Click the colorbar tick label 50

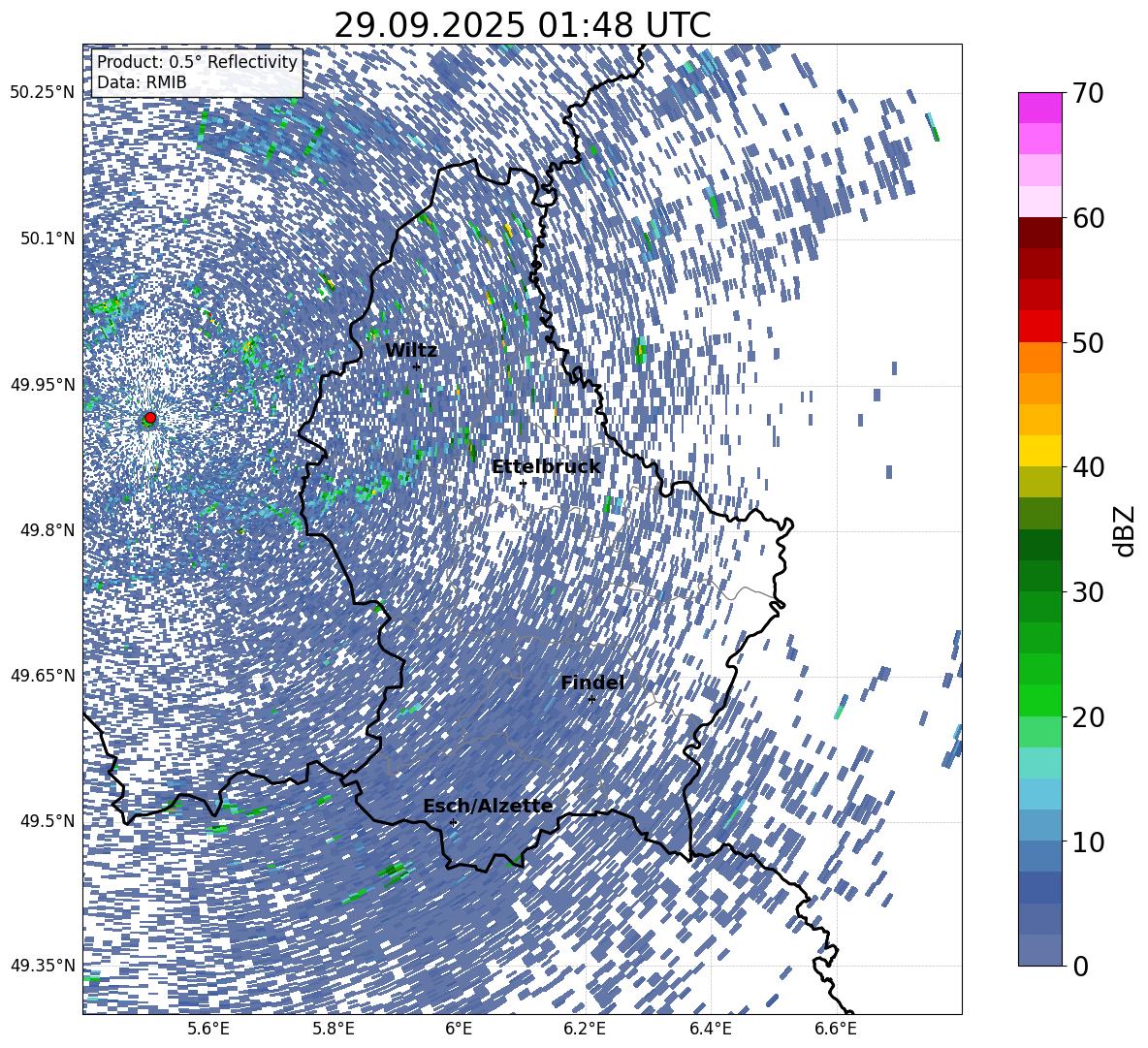[x=1089, y=342]
